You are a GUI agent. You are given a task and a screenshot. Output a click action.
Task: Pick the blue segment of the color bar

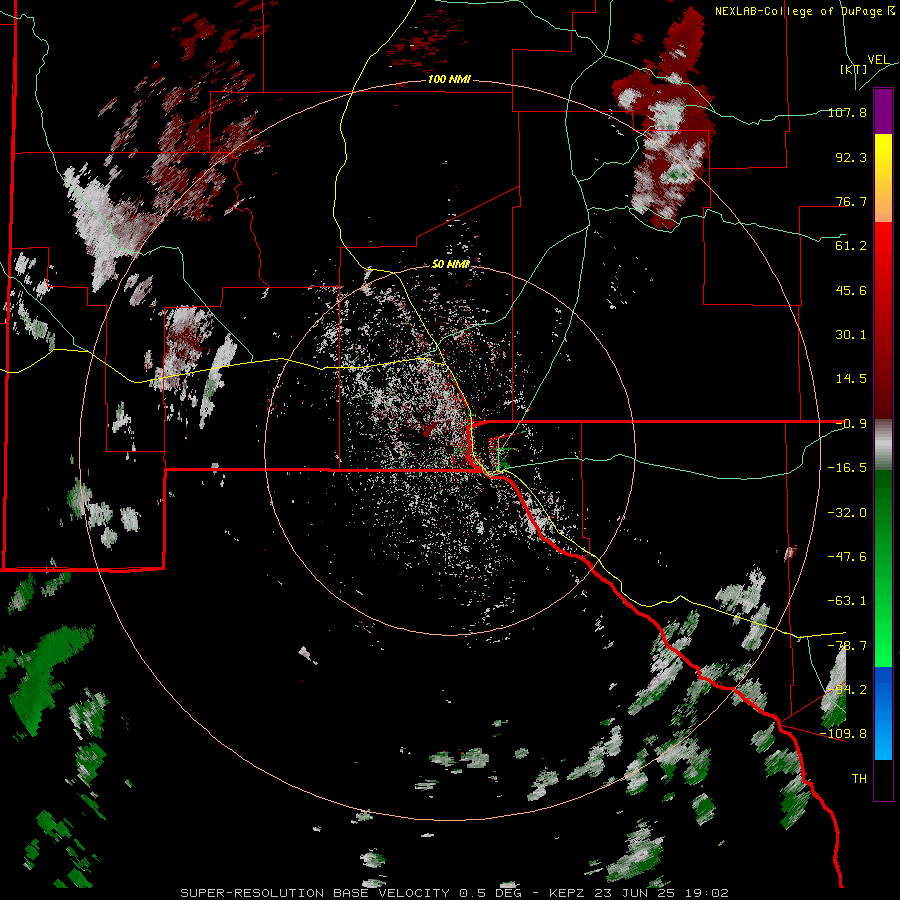click(x=883, y=713)
